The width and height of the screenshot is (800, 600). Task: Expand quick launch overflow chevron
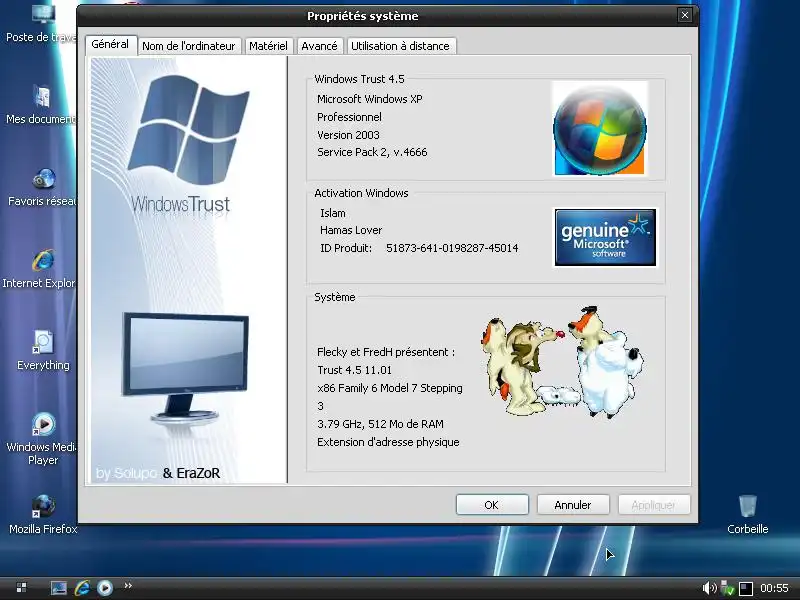[128, 586]
